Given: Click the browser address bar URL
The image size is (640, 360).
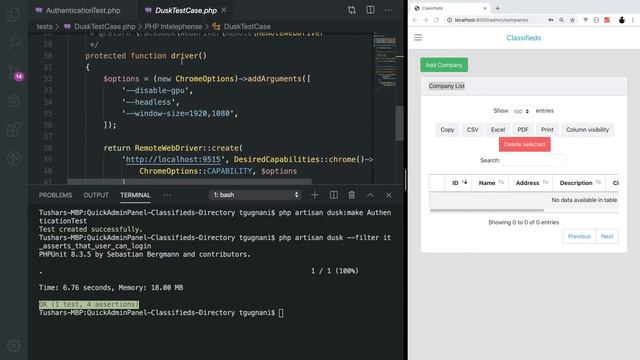Looking at the screenshot, I should [491, 20].
